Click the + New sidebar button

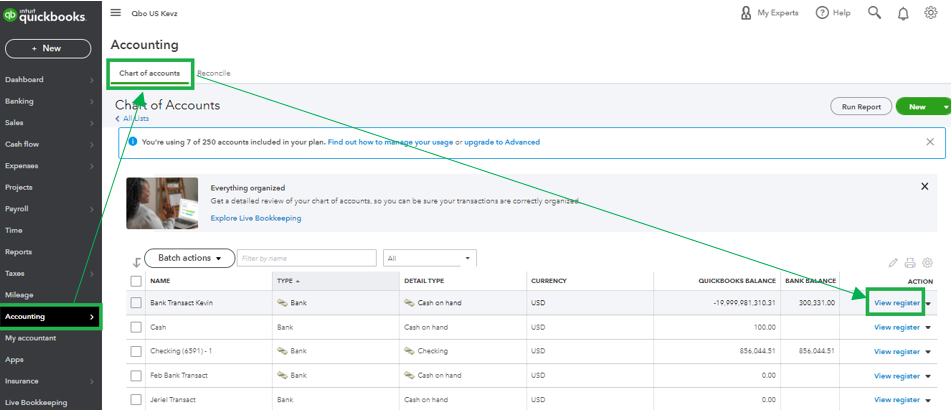click(48, 49)
